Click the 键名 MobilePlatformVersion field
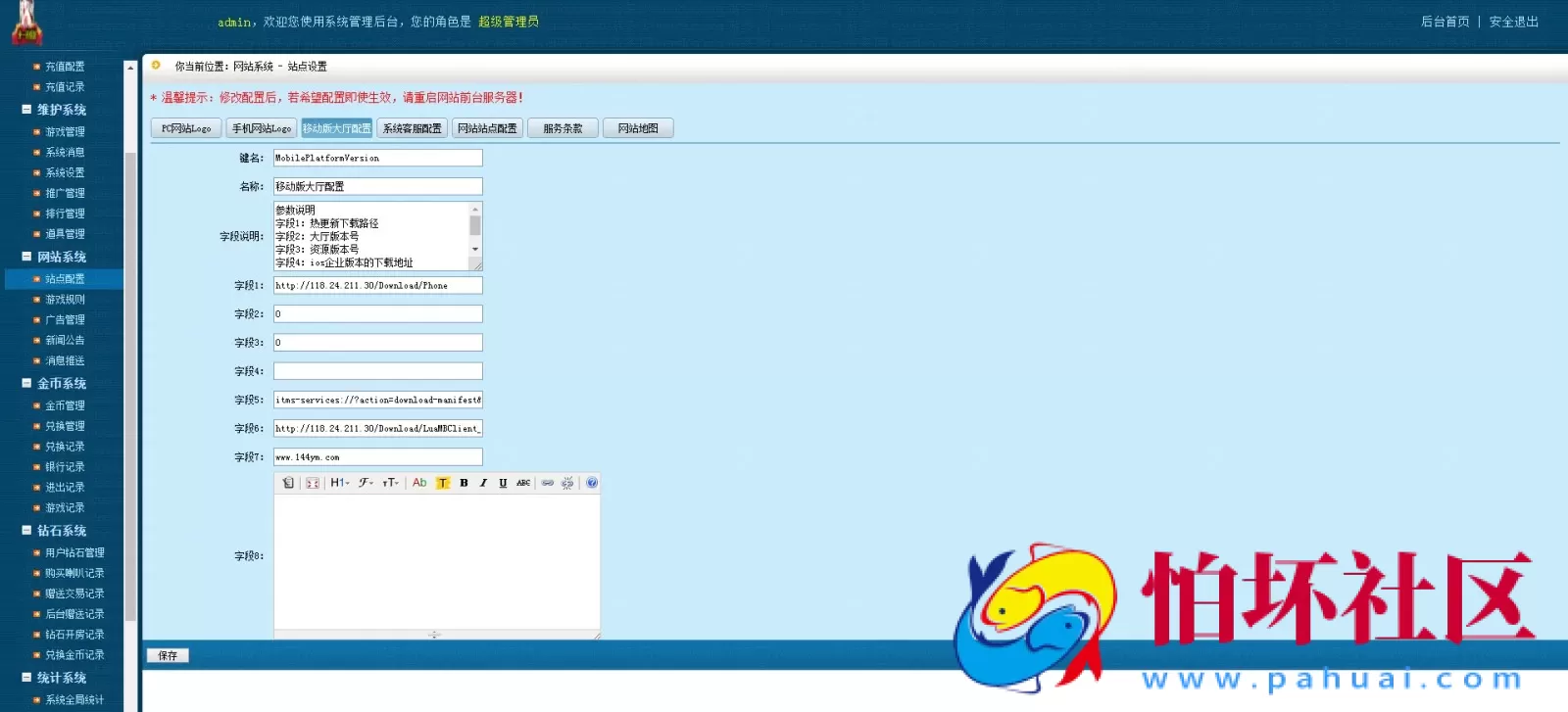The width and height of the screenshot is (1568, 712). tap(378, 158)
